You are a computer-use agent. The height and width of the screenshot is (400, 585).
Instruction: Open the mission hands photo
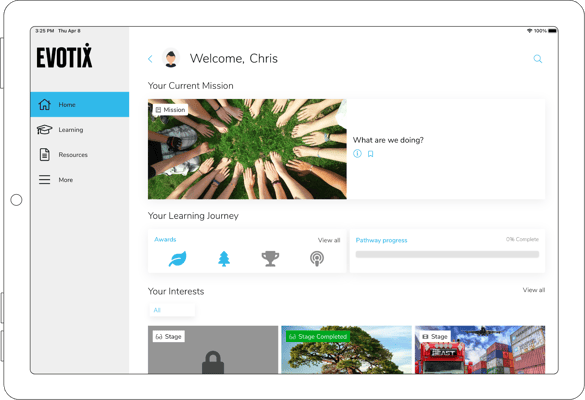coord(247,149)
